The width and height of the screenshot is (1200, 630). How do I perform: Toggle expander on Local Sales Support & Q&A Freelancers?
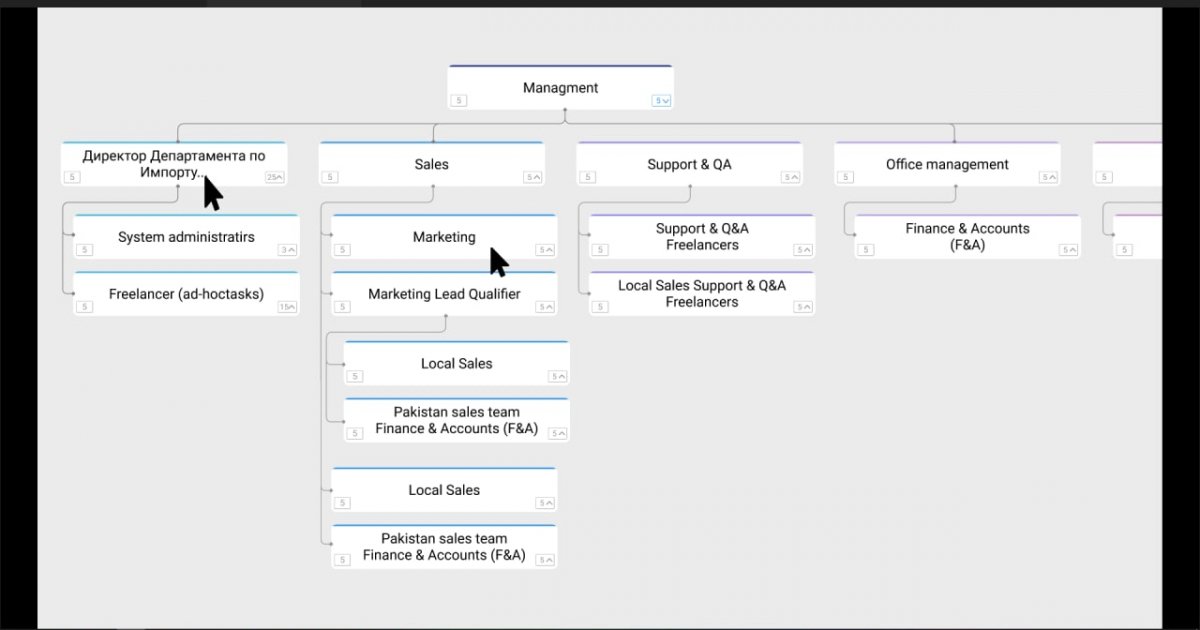[x=804, y=307]
